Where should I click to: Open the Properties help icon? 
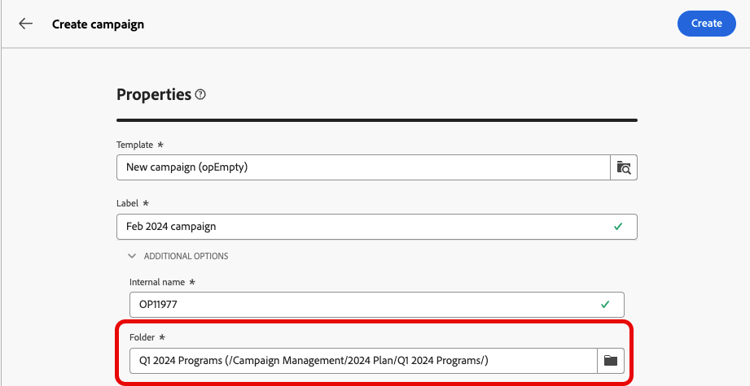click(200, 94)
